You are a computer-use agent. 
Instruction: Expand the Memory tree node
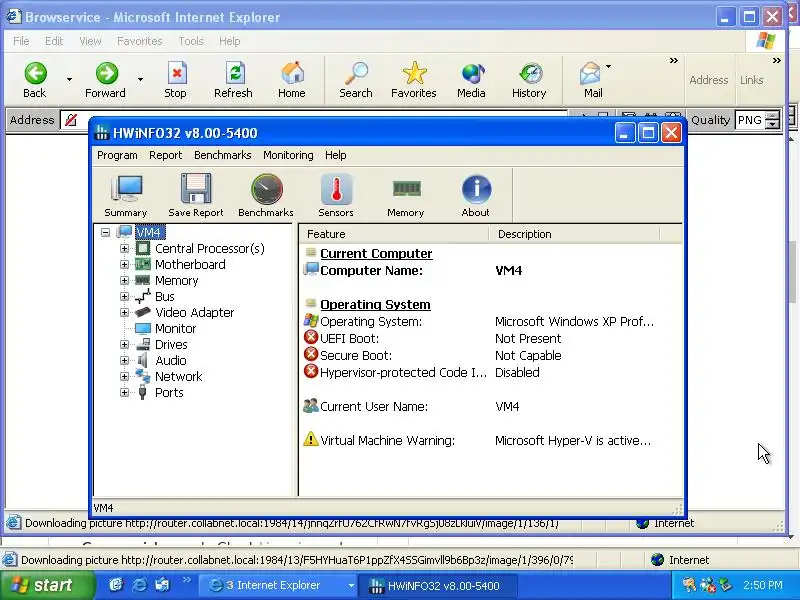[x=124, y=281]
